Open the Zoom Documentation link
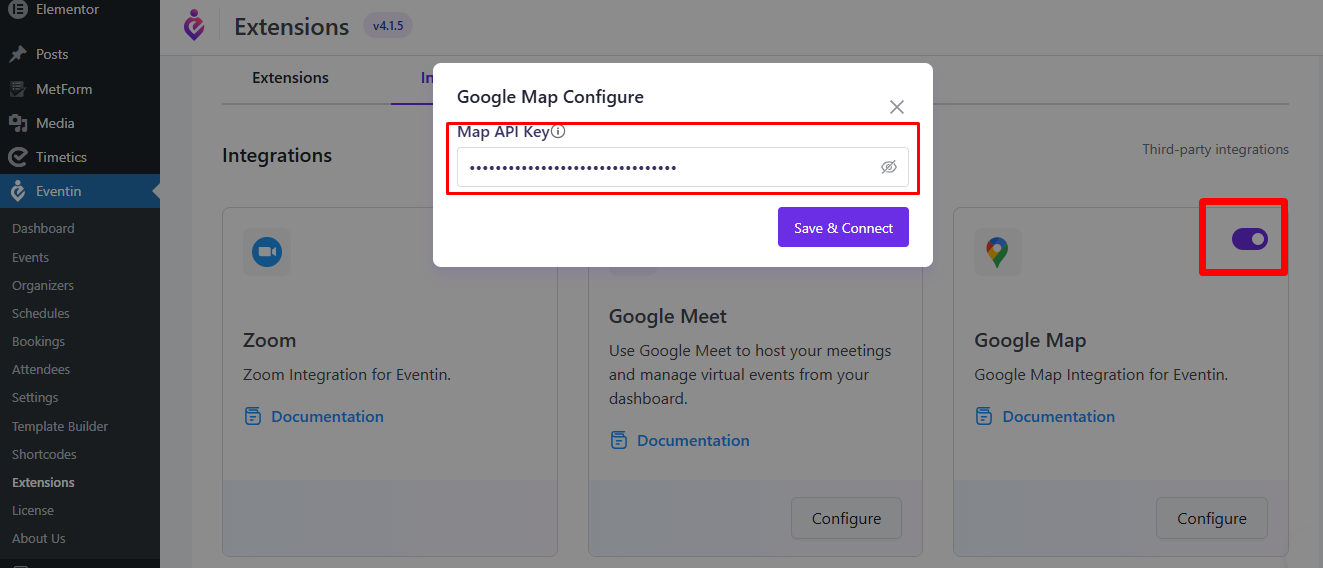This screenshot has height=568, width=1323. (327, 416)
